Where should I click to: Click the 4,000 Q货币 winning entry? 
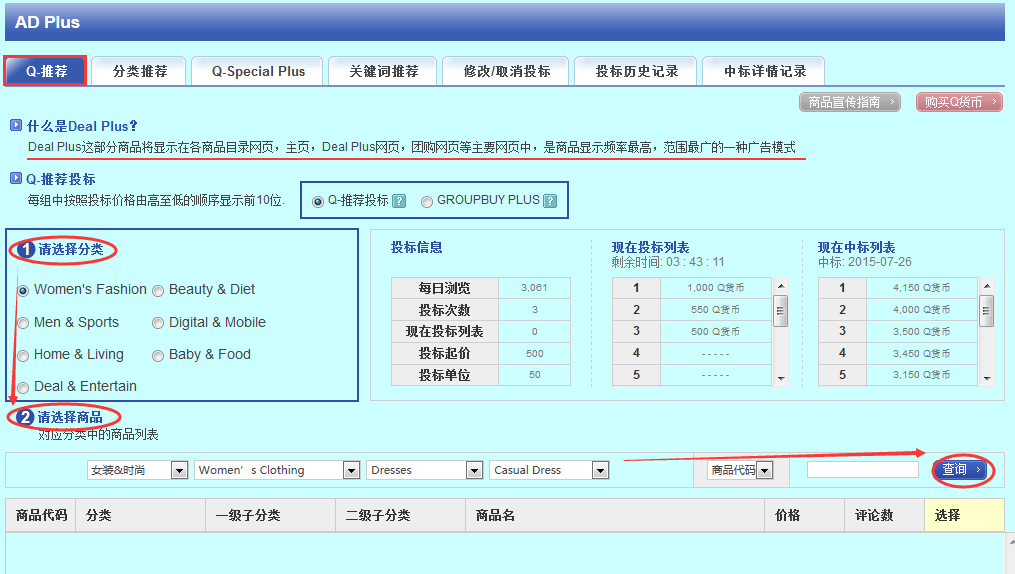[922, 309]
